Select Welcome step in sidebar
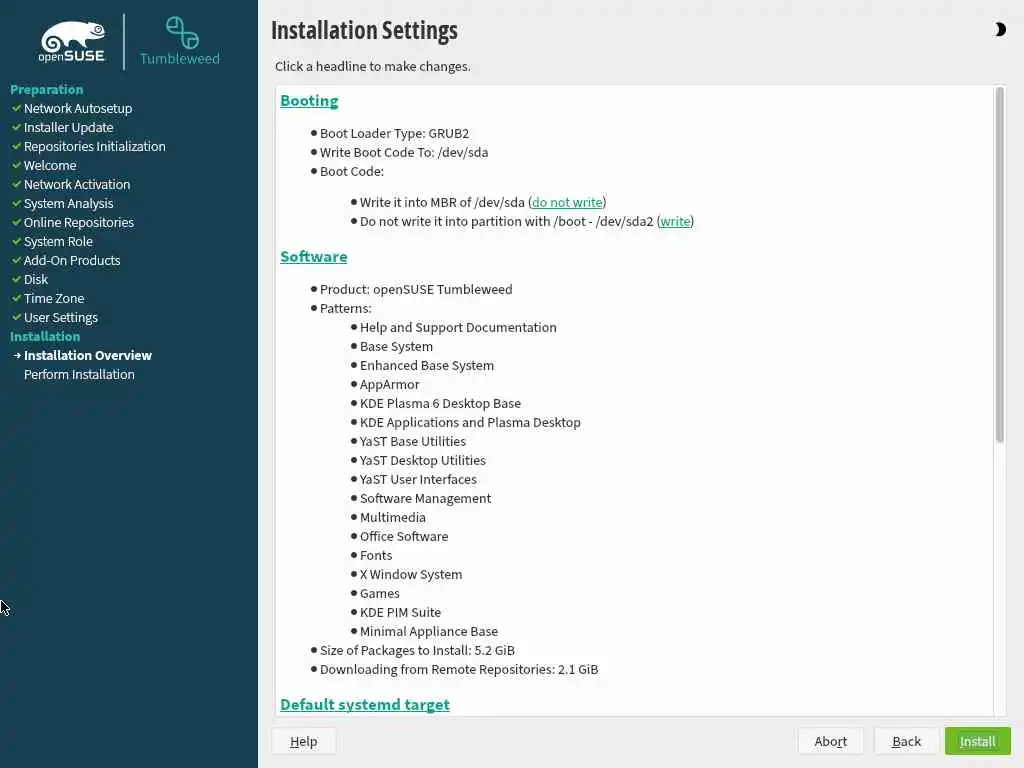The image size is (1024, 768). point(50,165)
